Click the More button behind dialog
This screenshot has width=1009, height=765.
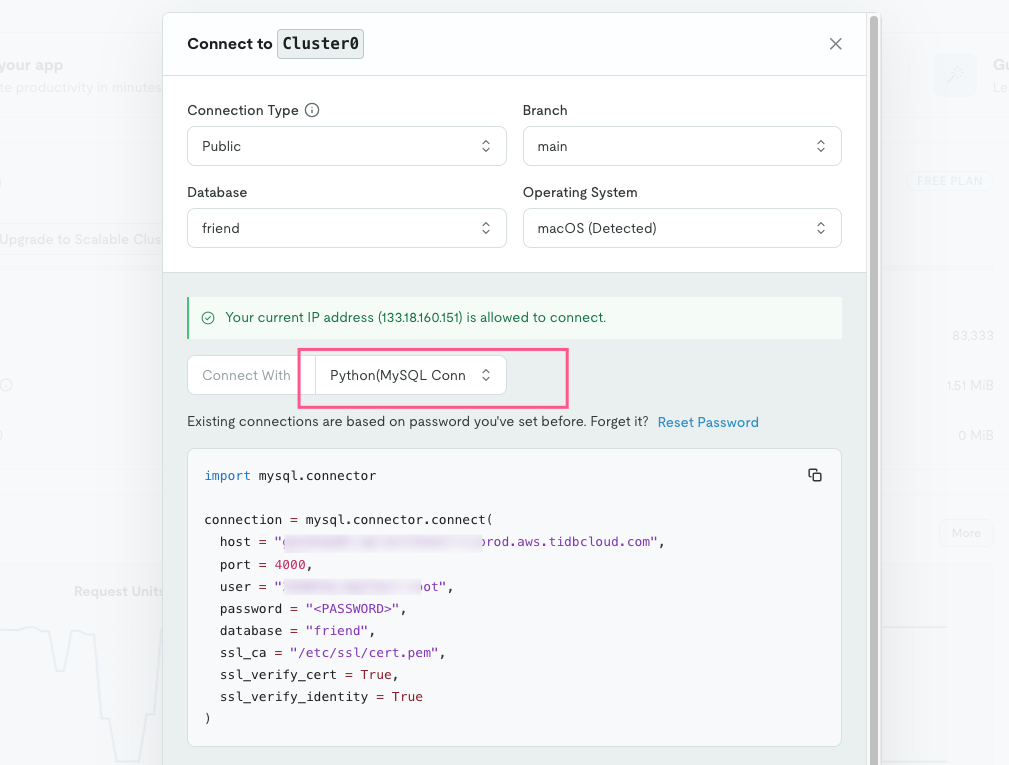965,533
